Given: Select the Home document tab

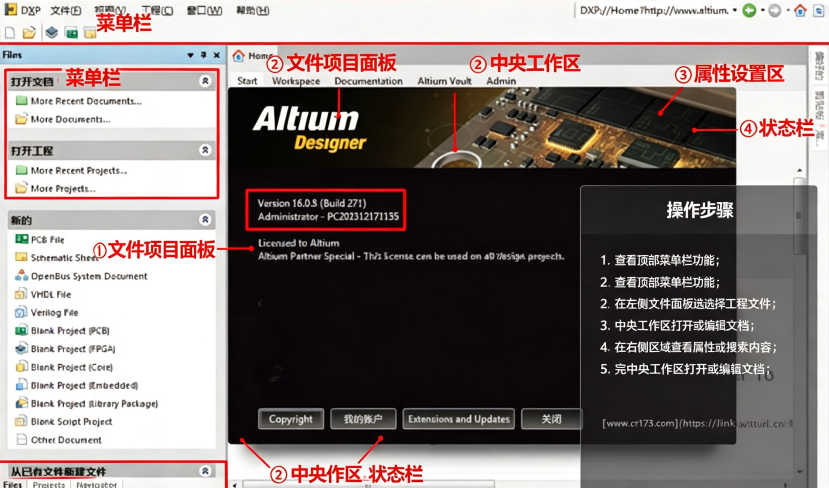Looking at the screenshot, I should [x=254, y=56].
